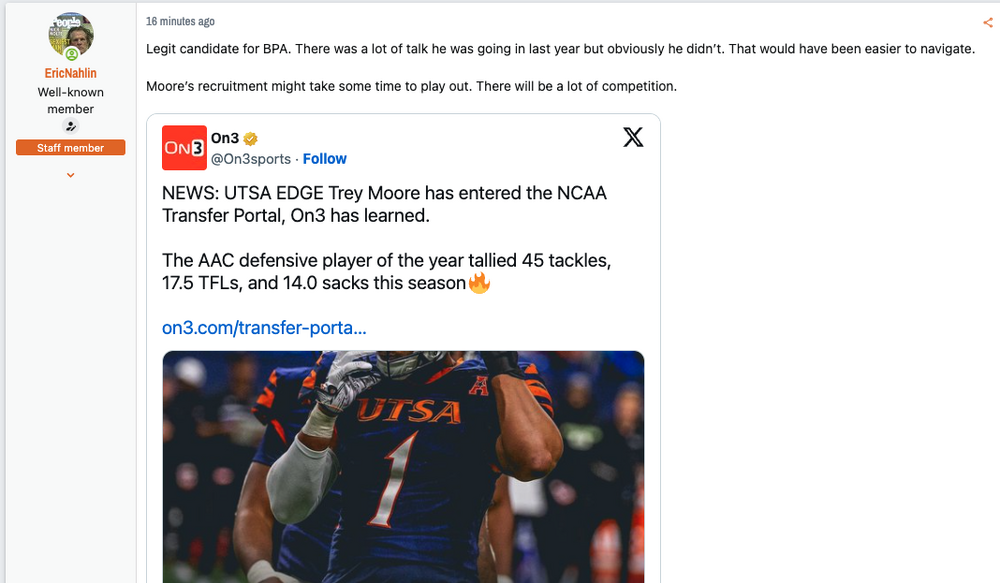Click the fire emoji in the tweet
This screenshot has width=1000, height=583.
click(x=480, y=283)
